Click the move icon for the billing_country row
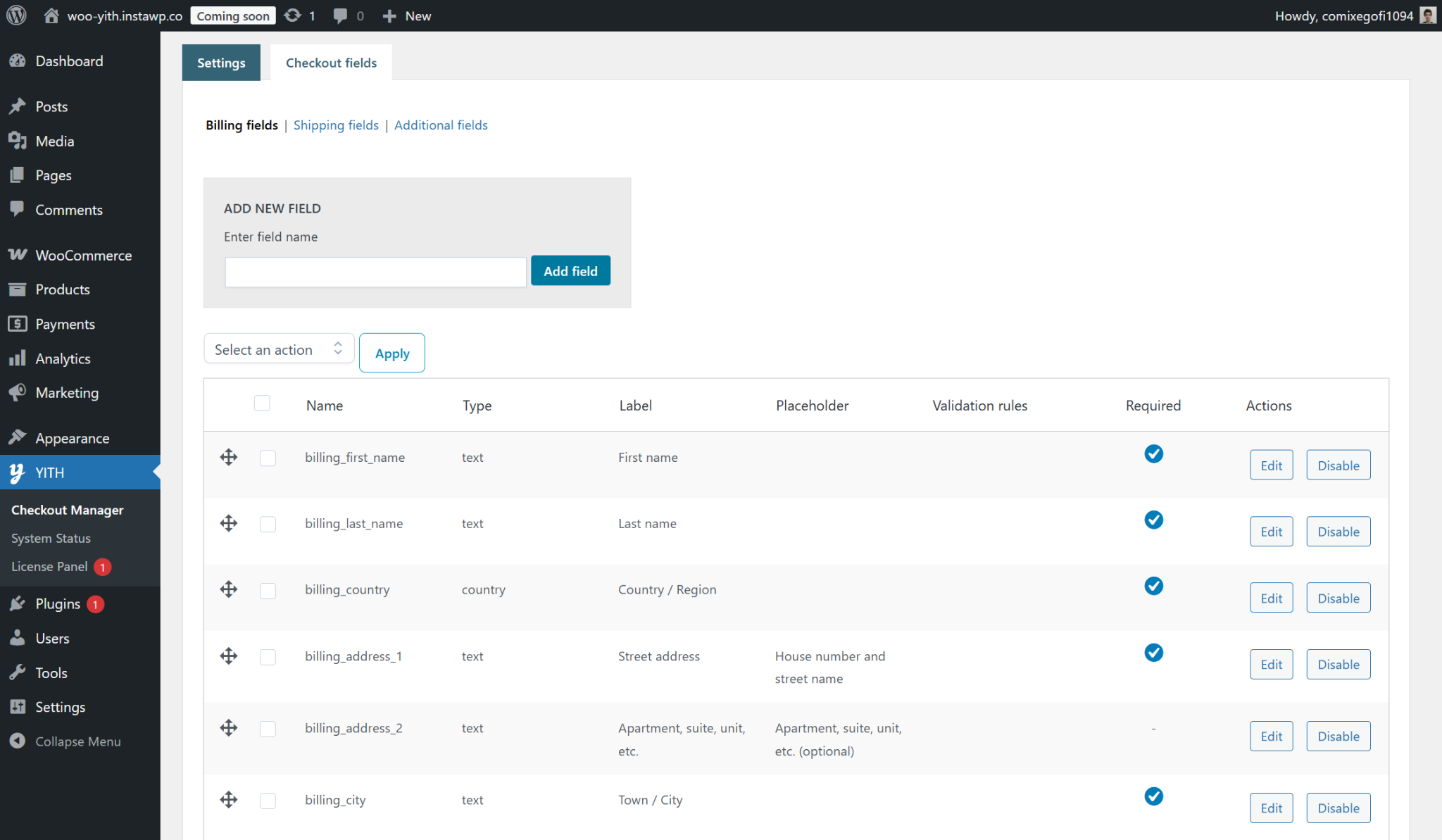 point(228,589)
